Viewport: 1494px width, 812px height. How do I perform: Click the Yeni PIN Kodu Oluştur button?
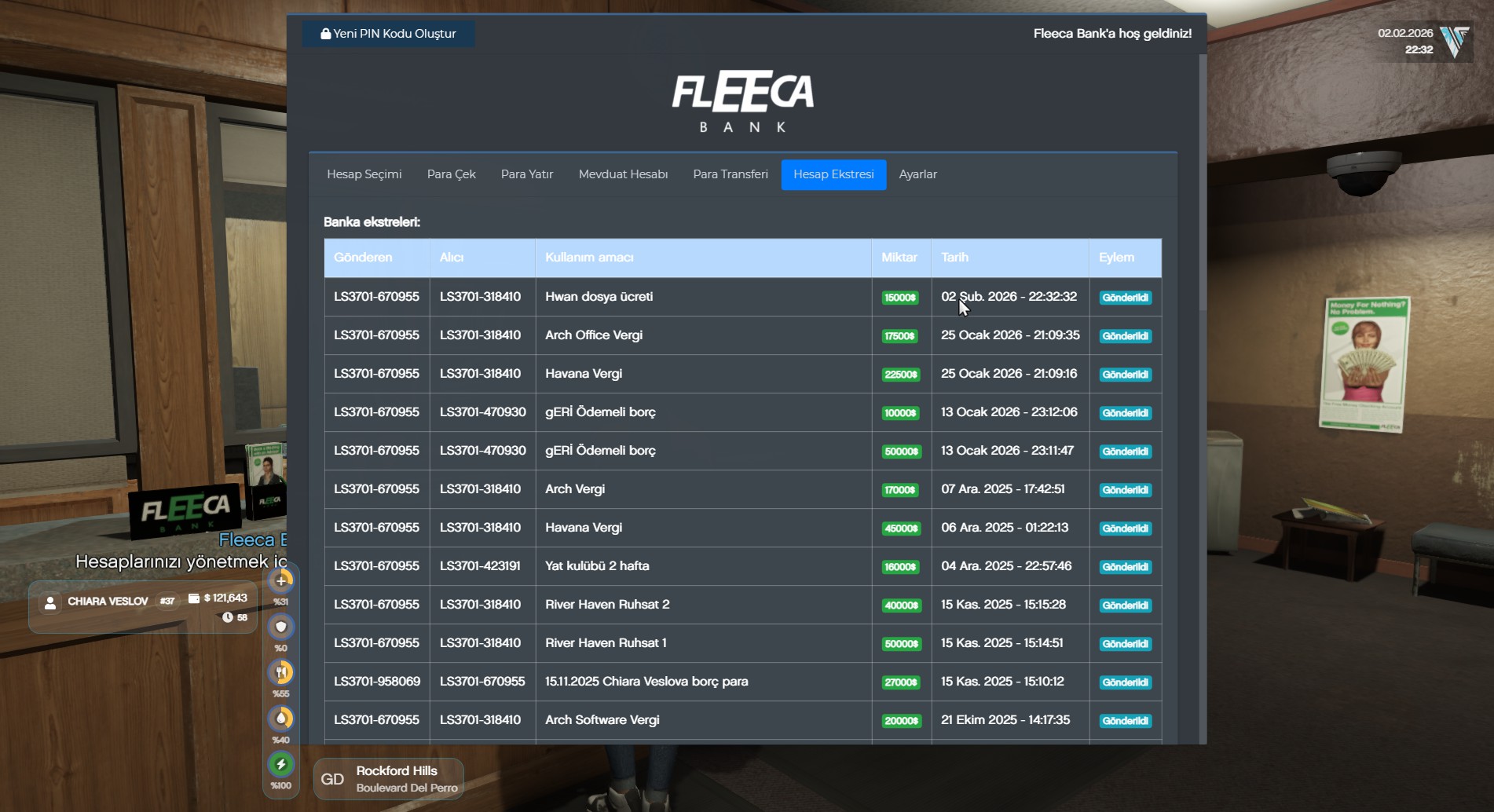(x=389, y=34)
